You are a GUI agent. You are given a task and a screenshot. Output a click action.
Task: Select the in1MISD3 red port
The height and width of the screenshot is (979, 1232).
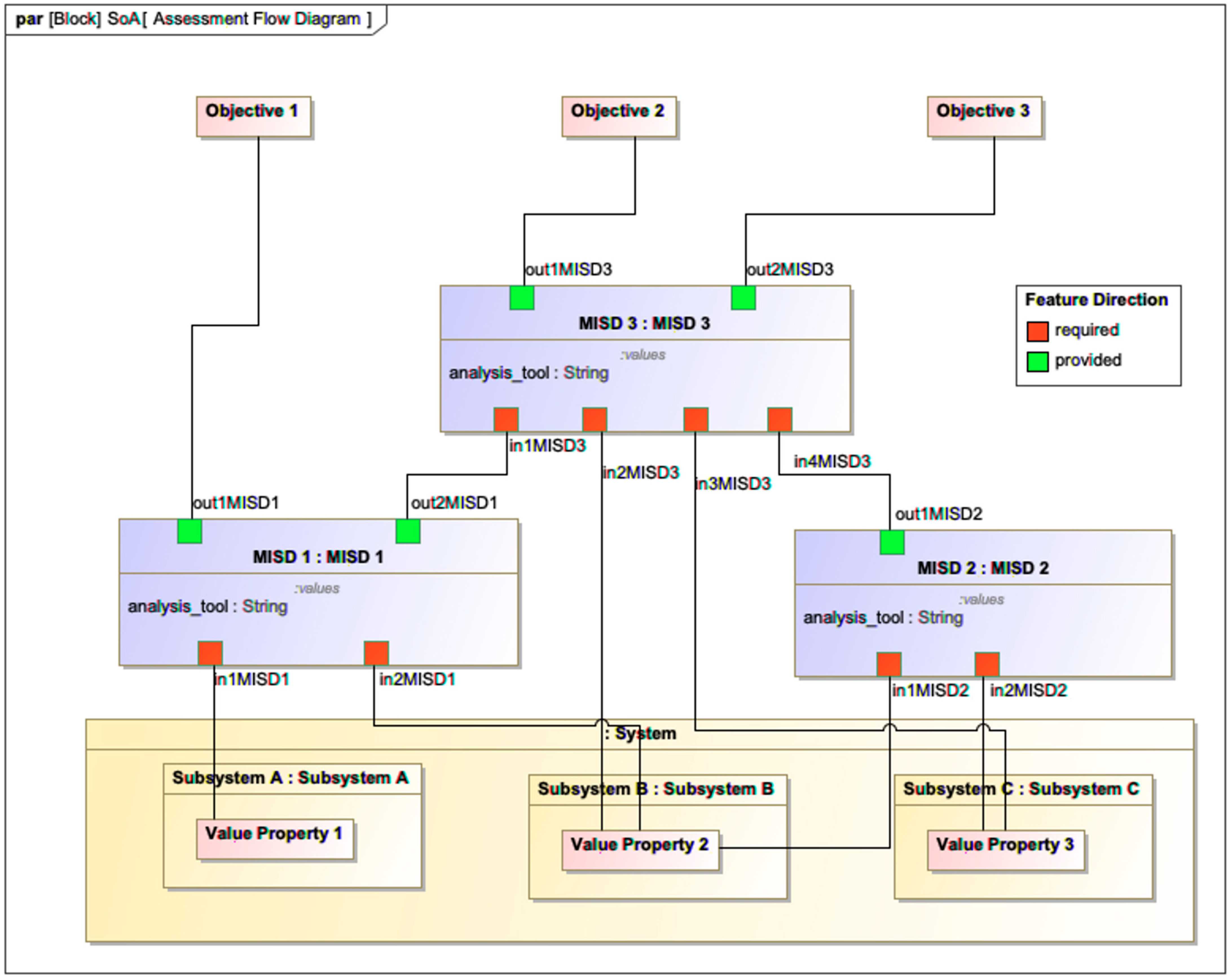pyautogui.click(x=506, y=420)
